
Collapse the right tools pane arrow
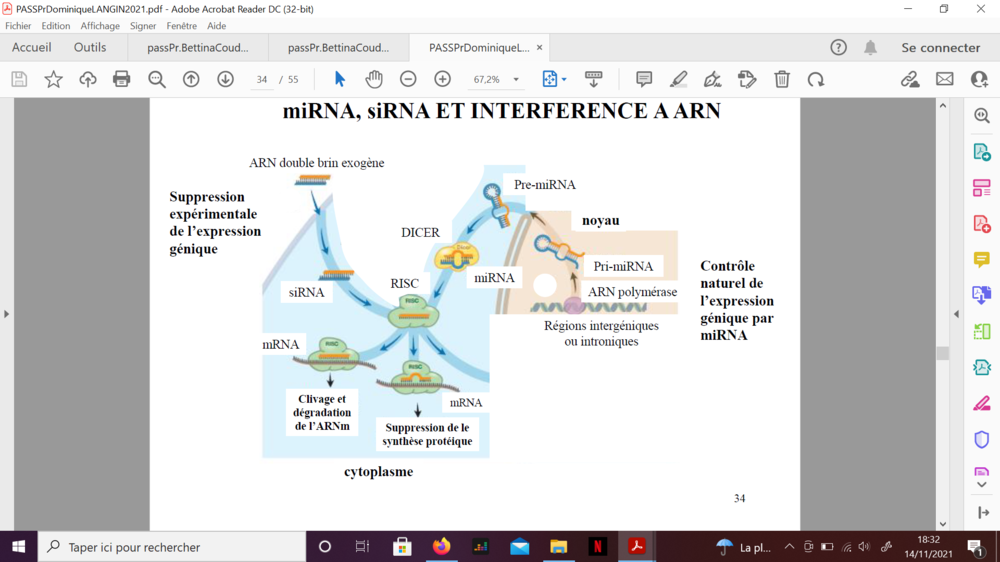956,314
